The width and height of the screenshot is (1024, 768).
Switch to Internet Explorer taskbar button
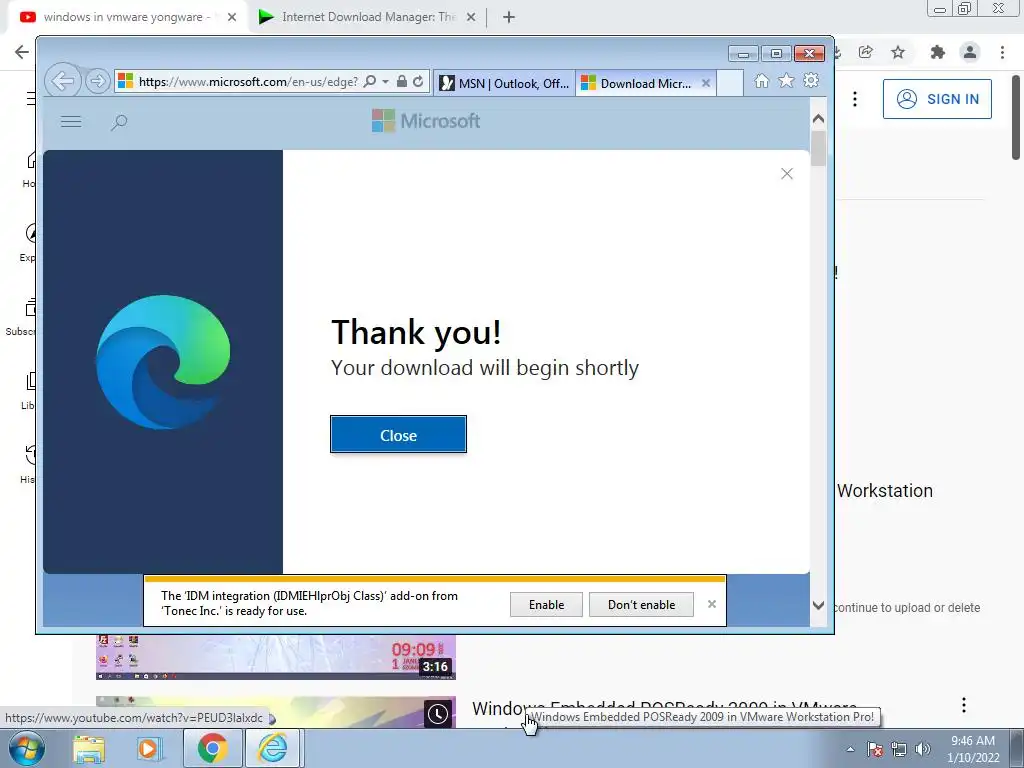(x=273, y=748)
